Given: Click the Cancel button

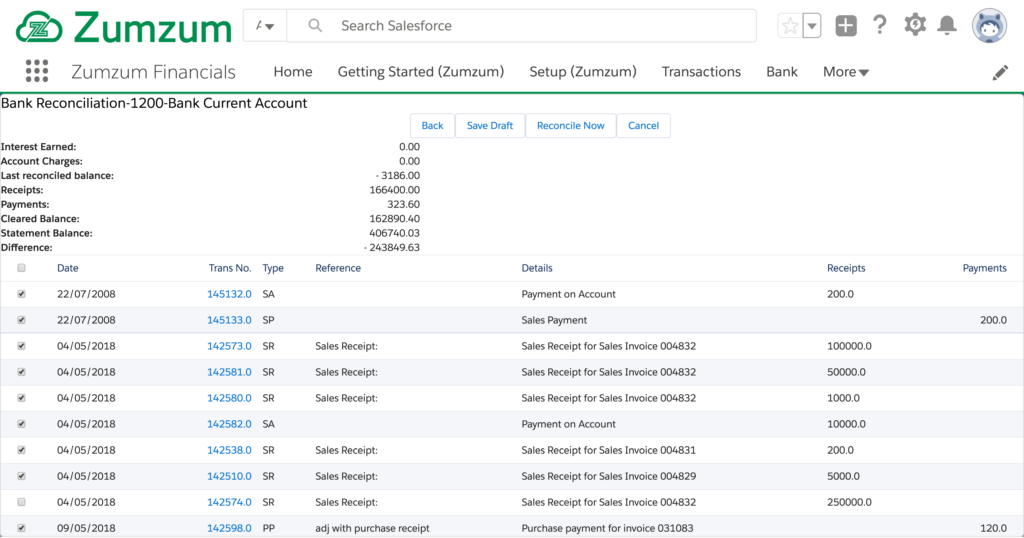Looking at the screenshot, I should [643, 125].
